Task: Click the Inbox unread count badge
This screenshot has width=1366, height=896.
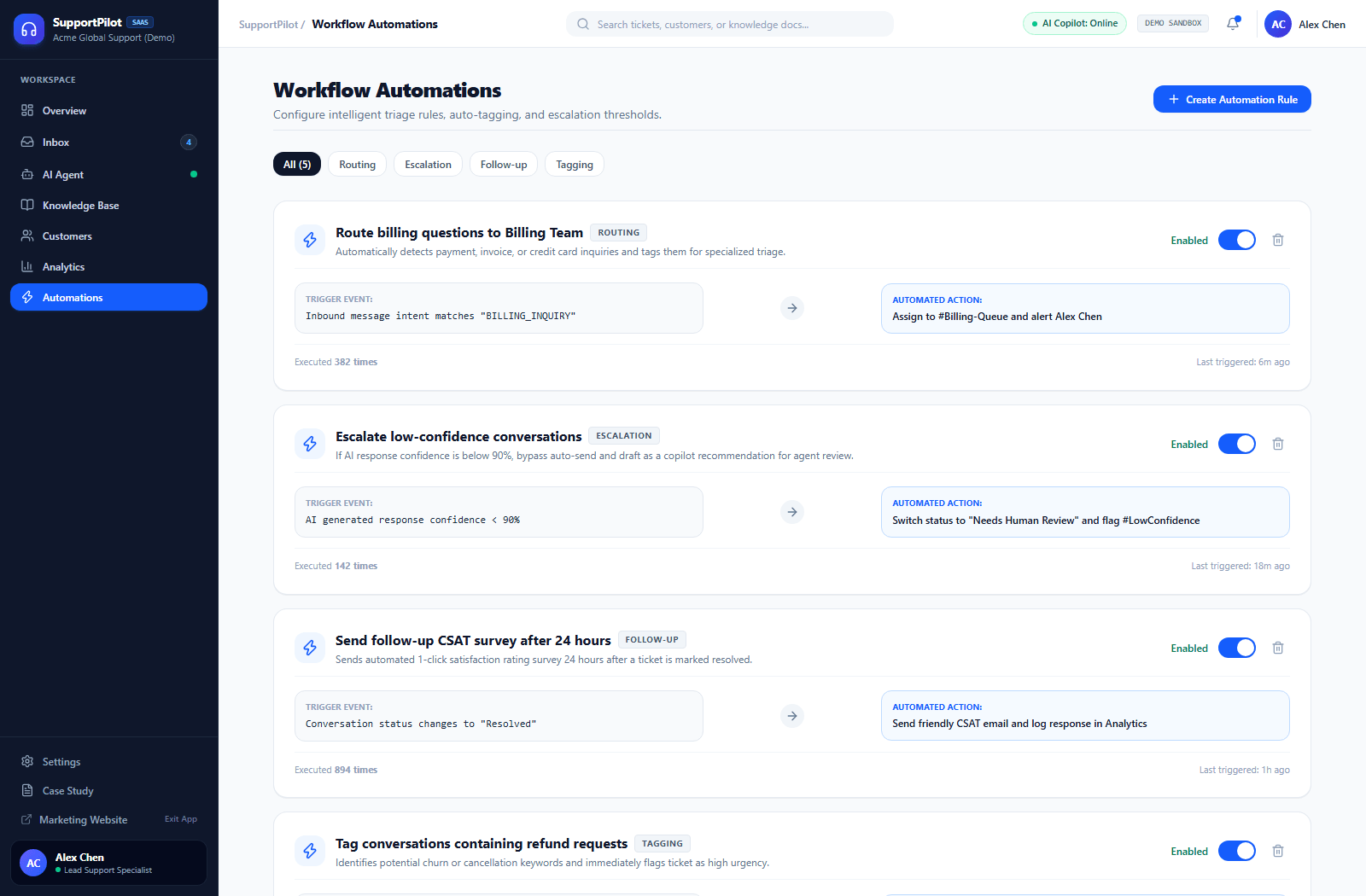Action: [189, 143]
